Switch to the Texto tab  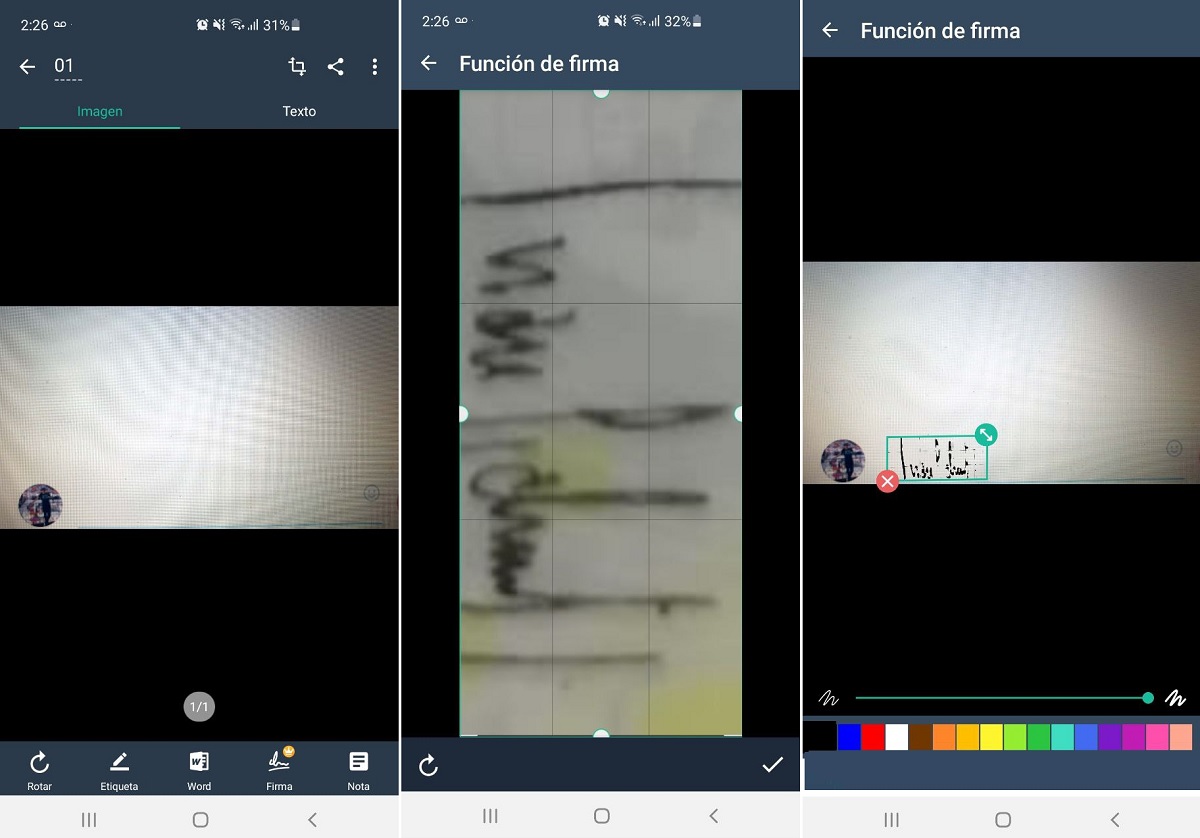299,111
